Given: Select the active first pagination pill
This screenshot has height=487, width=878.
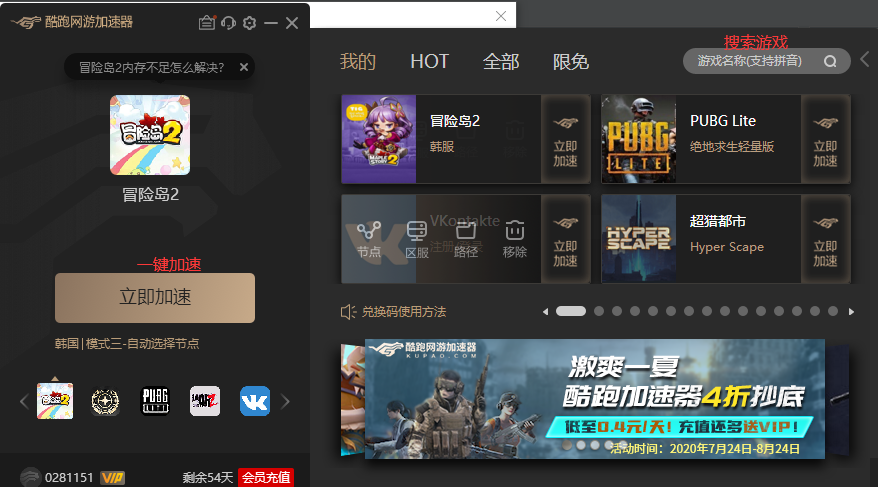Looking at the screenshot, I should 571,311.
